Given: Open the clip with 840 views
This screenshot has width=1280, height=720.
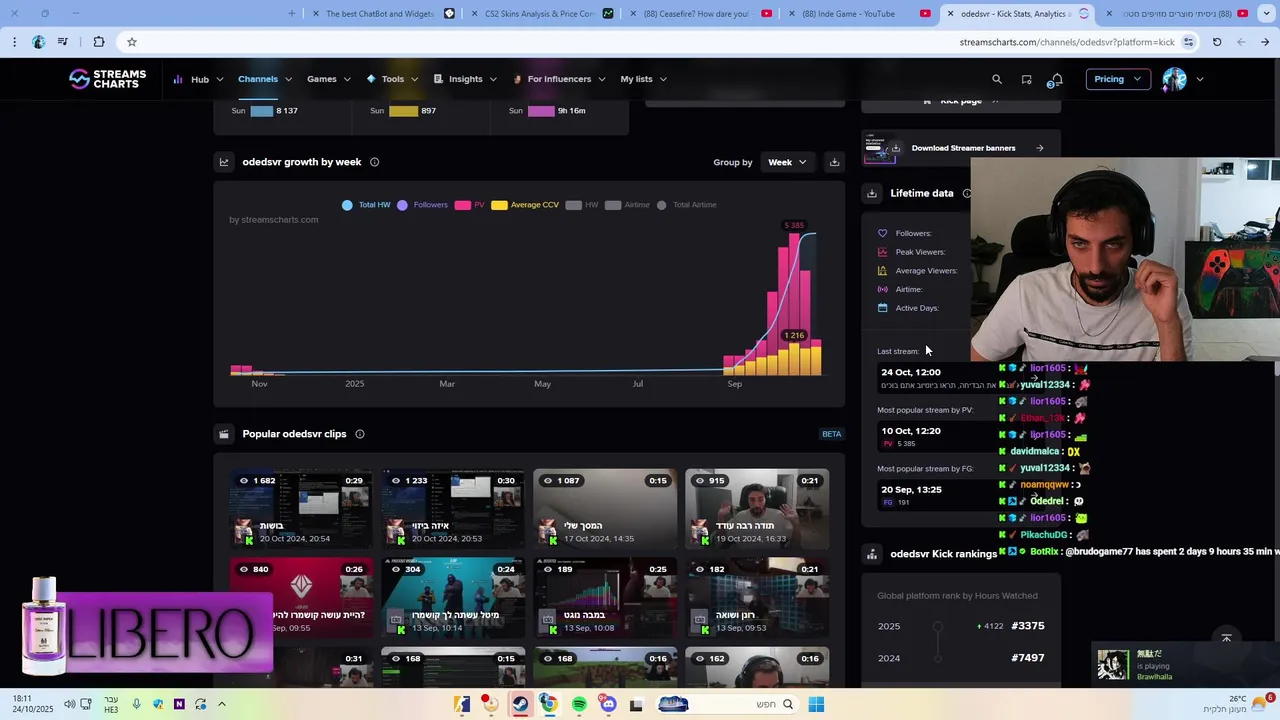Looking at the screenshot, I should point(301,598).
